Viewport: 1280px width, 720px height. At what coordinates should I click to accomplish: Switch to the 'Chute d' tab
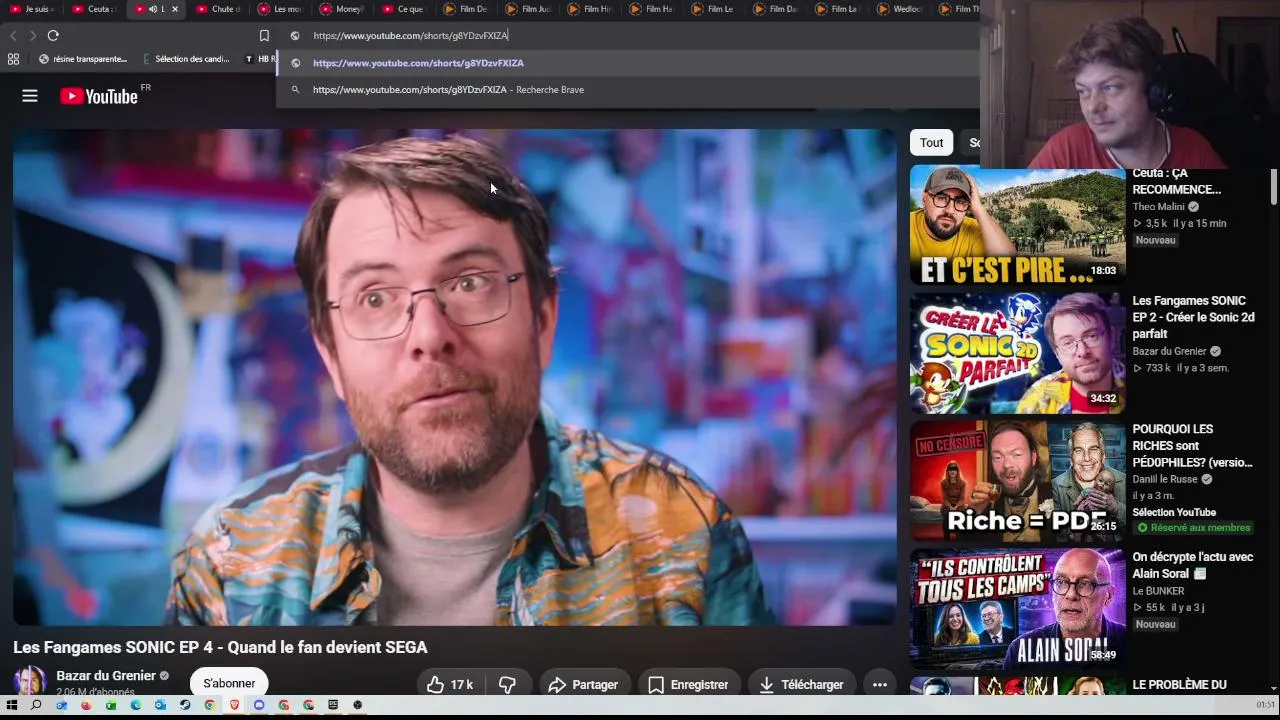pyautogui.click(x=219, y=9)
